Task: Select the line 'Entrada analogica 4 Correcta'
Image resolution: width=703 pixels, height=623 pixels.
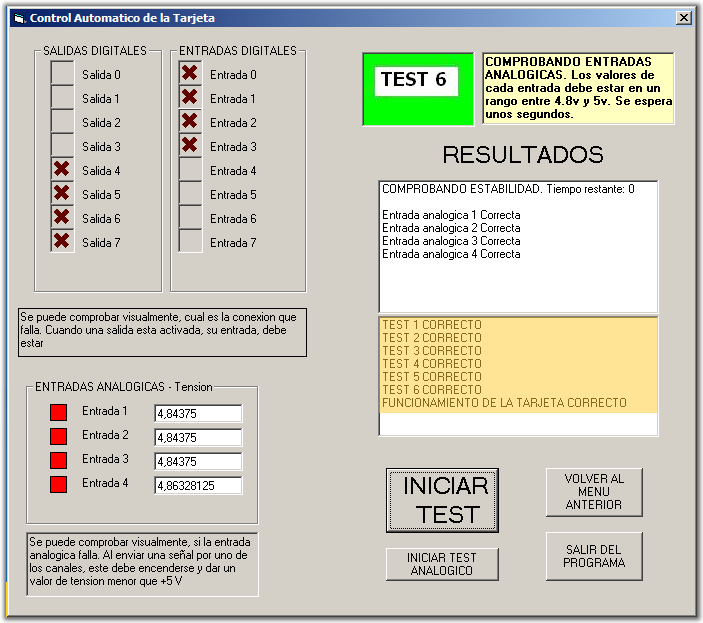Action: [451, 254]
